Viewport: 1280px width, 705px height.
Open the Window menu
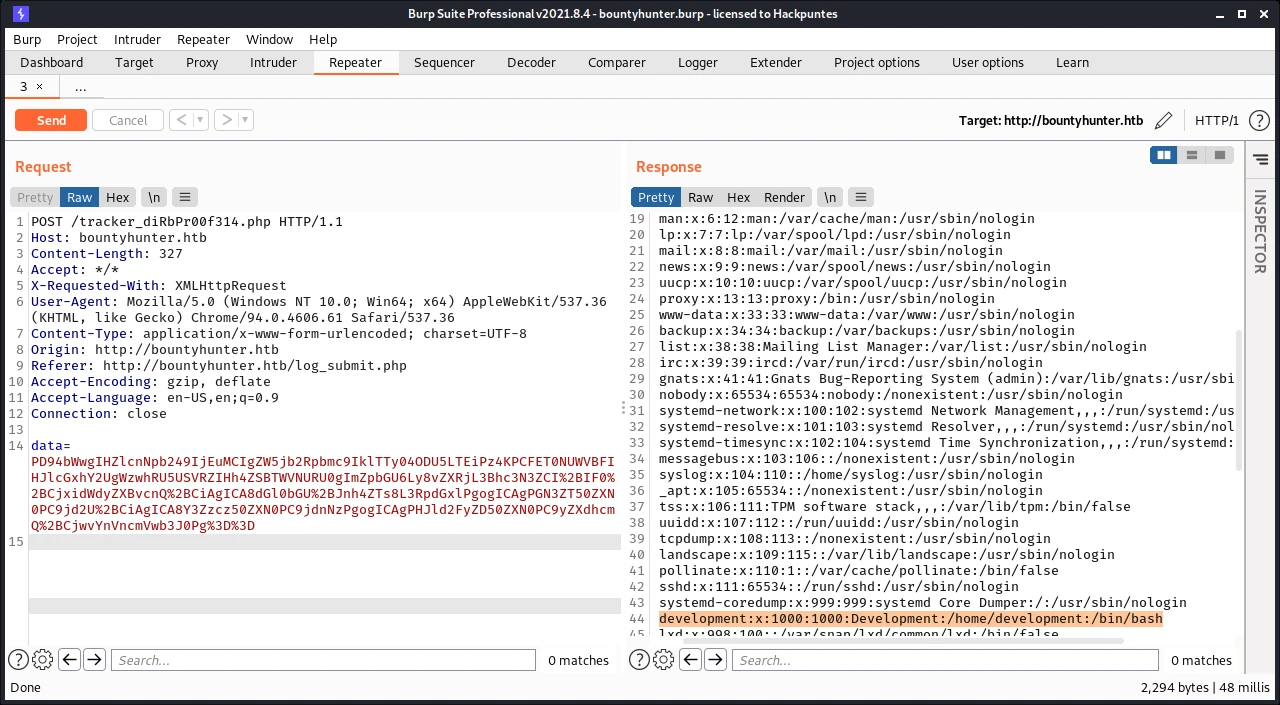click(x=269, y=39)
